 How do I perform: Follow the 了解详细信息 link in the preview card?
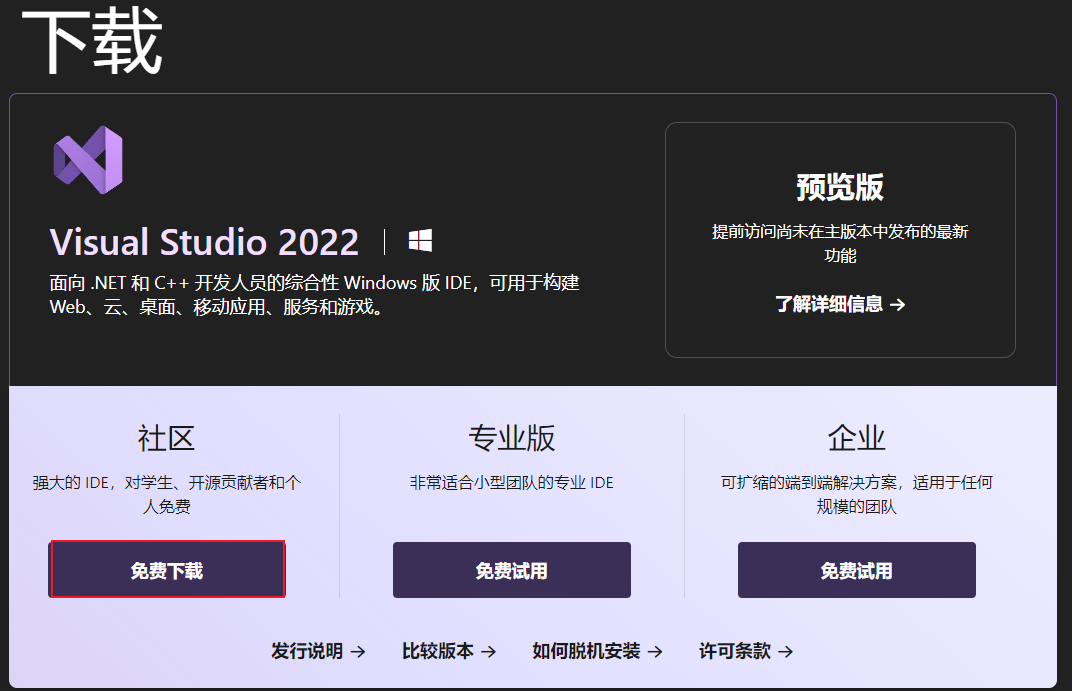click(829, 305)
